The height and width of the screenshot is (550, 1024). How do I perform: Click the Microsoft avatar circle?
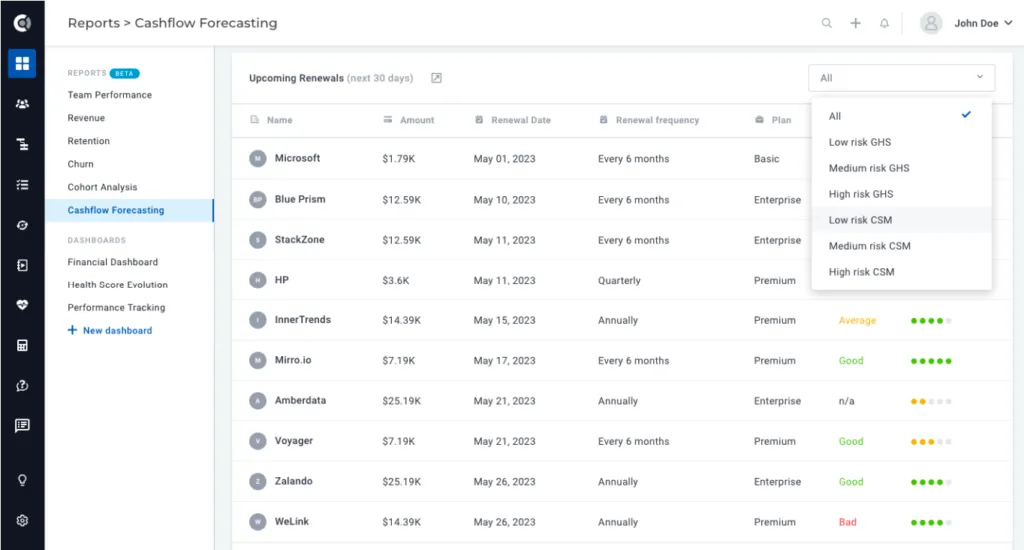click(x=258, y=159)
